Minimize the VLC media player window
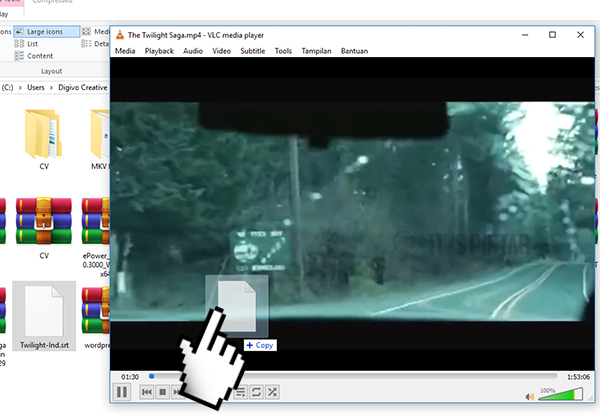Image resolution: width=600 pixels, height=418 pixels. click(525, 35)
